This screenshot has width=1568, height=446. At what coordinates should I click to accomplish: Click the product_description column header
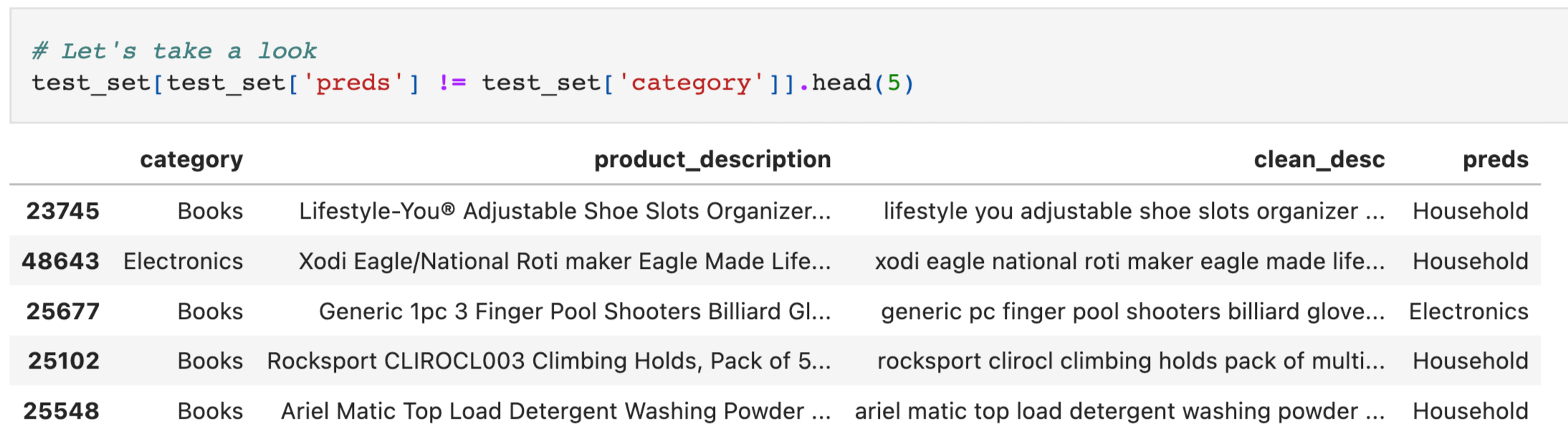tap(712, 159)
